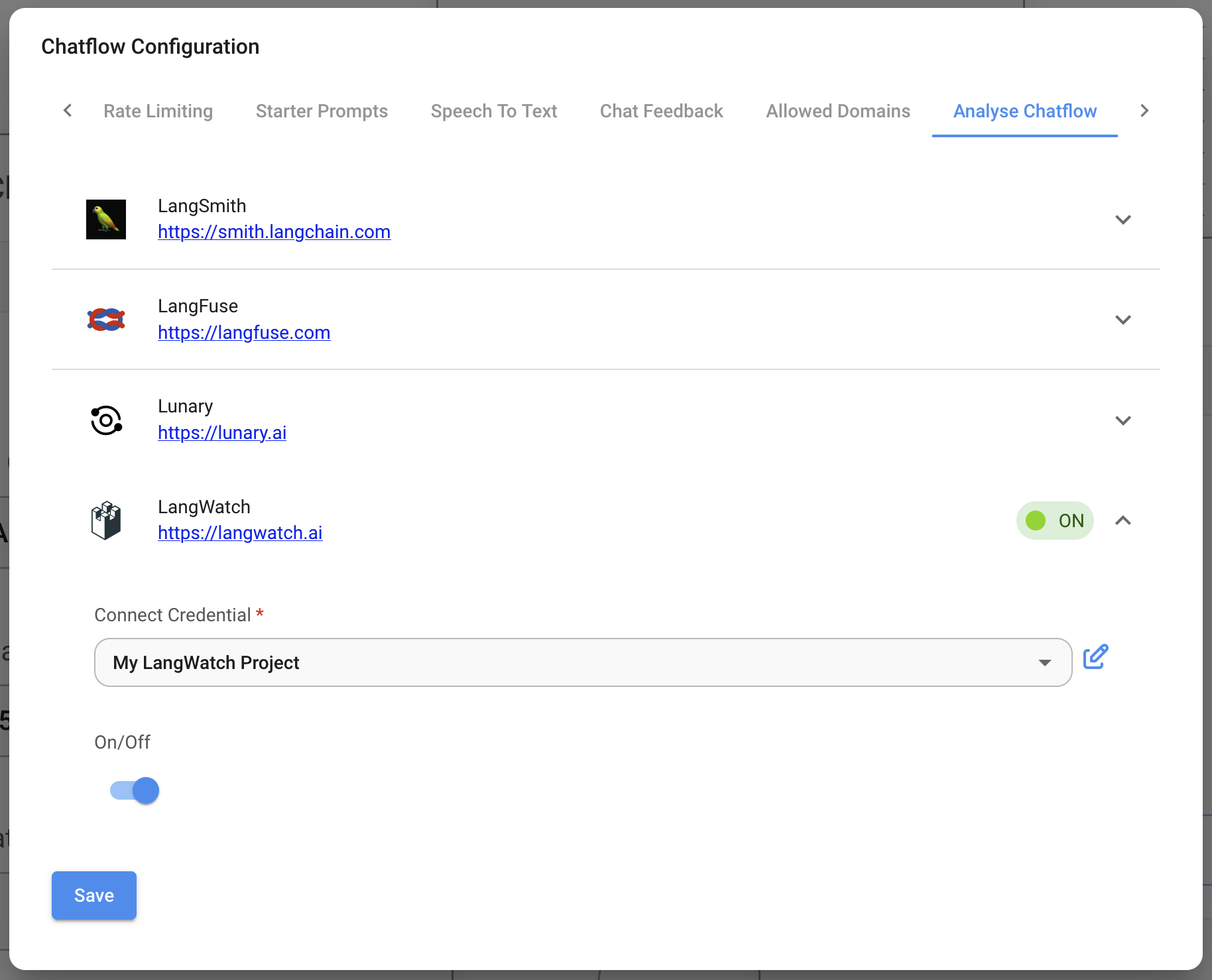Edit the selected LangWatch credential pencil icon
The width and height of the screenshot is (1212, 980).
click(x=1095, y=656)
